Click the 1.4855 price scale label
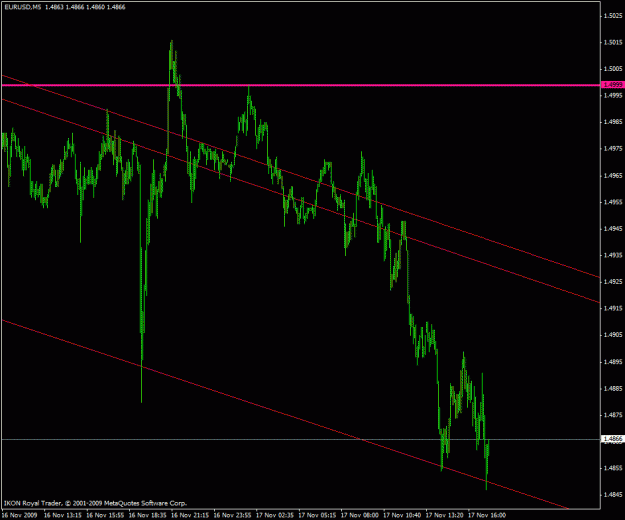Image resolution: width=625 pixels, height=520 pixels. [x=613, y=468]
